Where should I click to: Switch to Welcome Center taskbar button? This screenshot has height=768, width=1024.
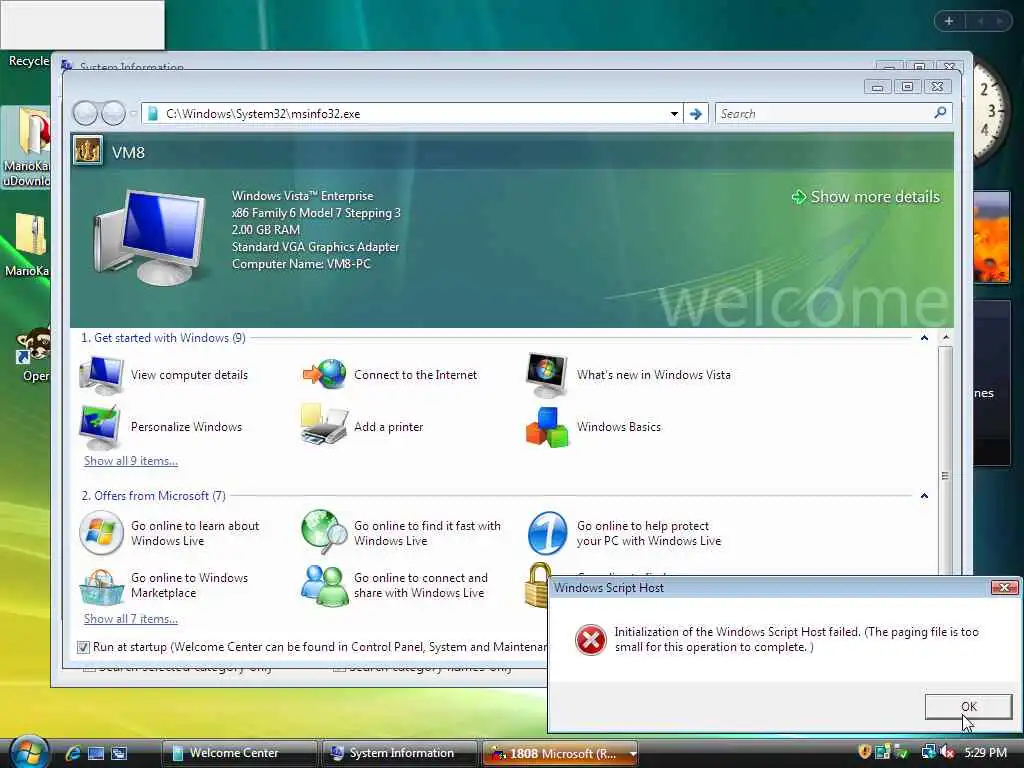[239, 753]
